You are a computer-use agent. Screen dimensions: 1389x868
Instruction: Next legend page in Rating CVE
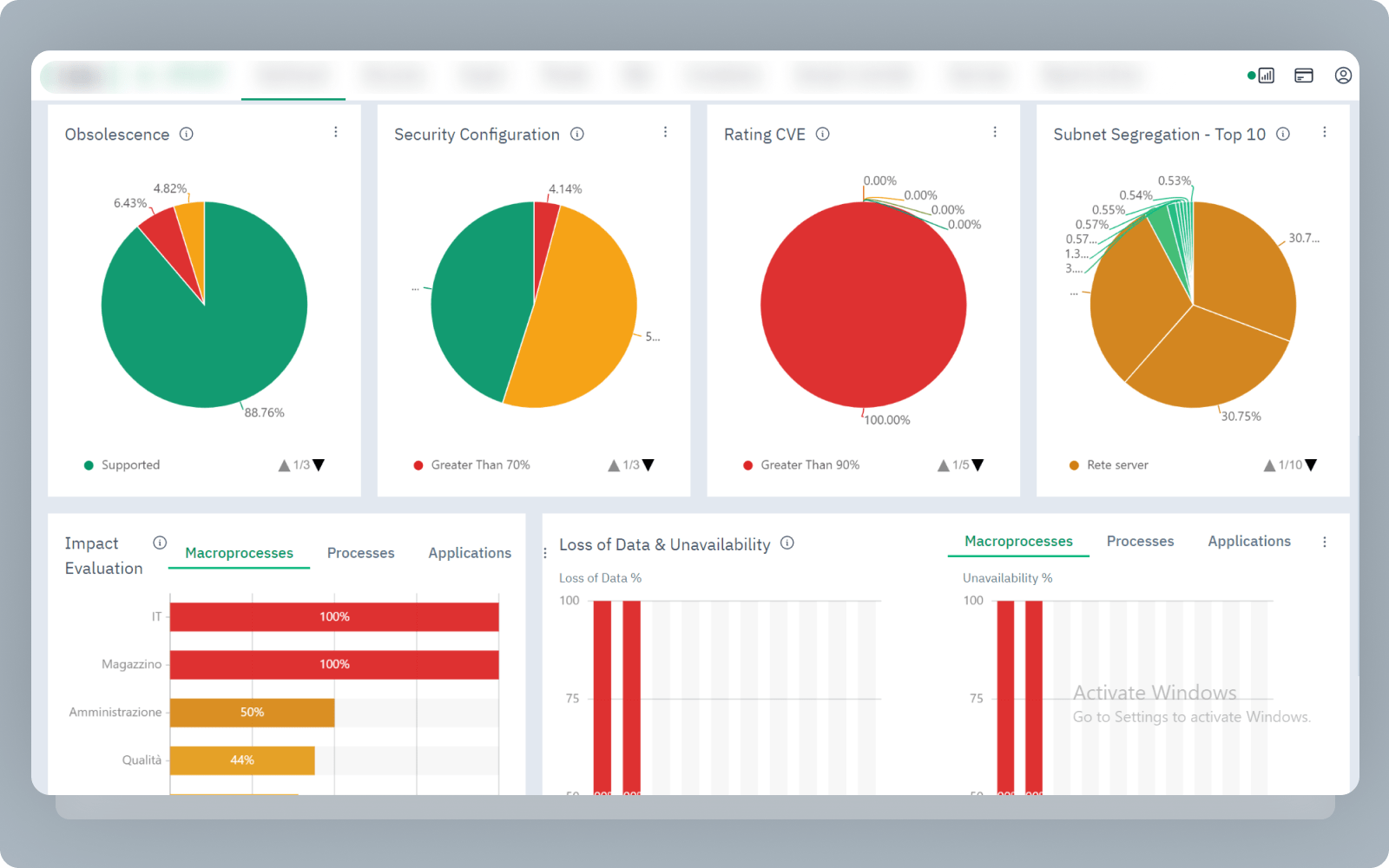pos(978,465)
